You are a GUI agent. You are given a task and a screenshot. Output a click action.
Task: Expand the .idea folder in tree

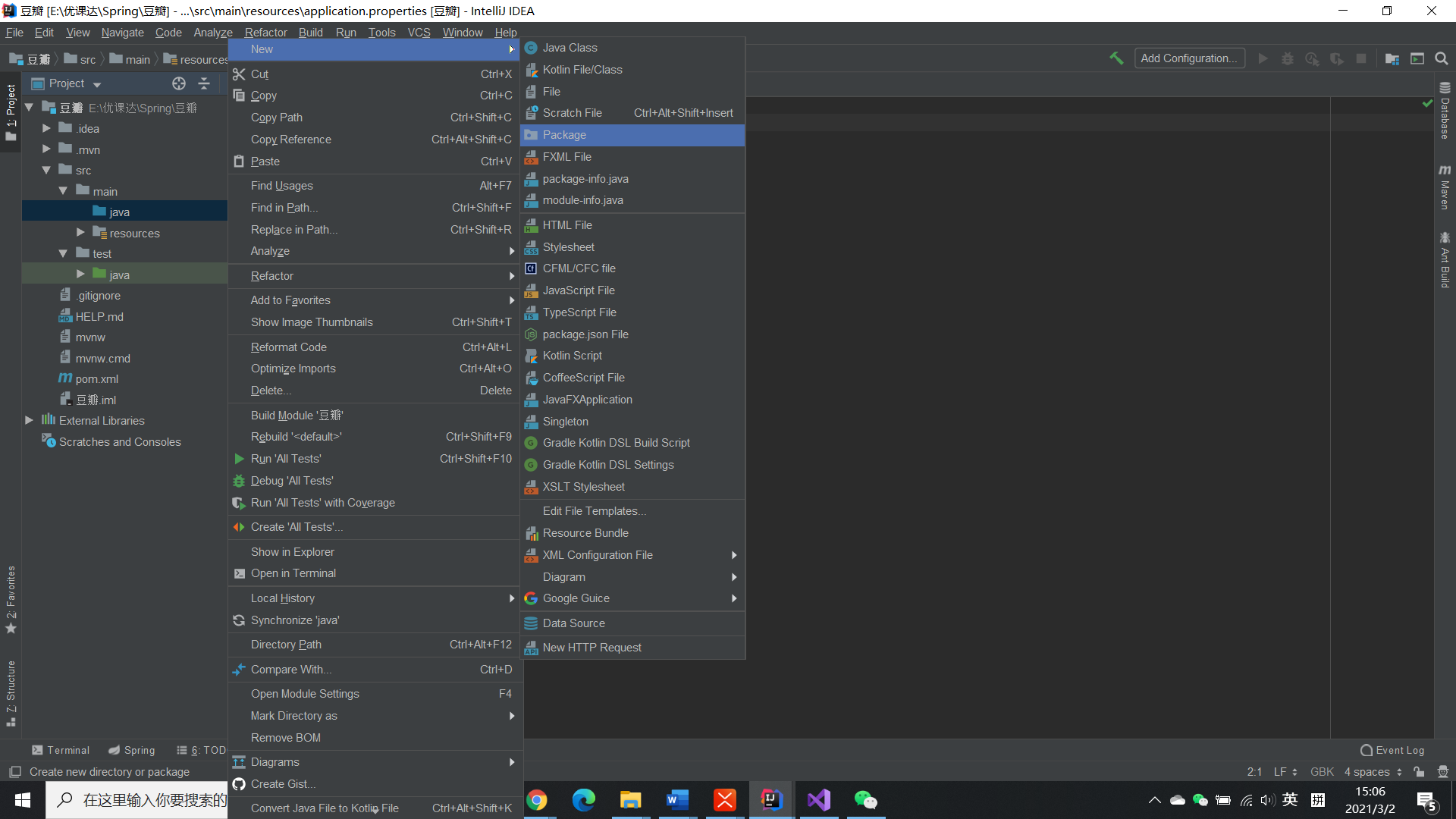[x=46, y=128]
